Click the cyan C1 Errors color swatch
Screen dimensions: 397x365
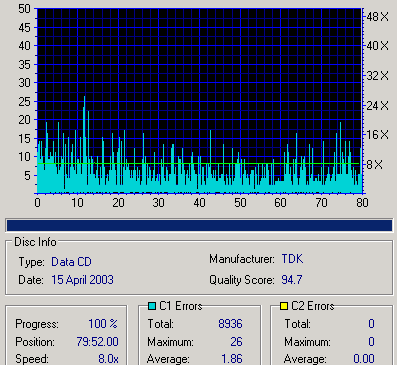coord(152,306)
